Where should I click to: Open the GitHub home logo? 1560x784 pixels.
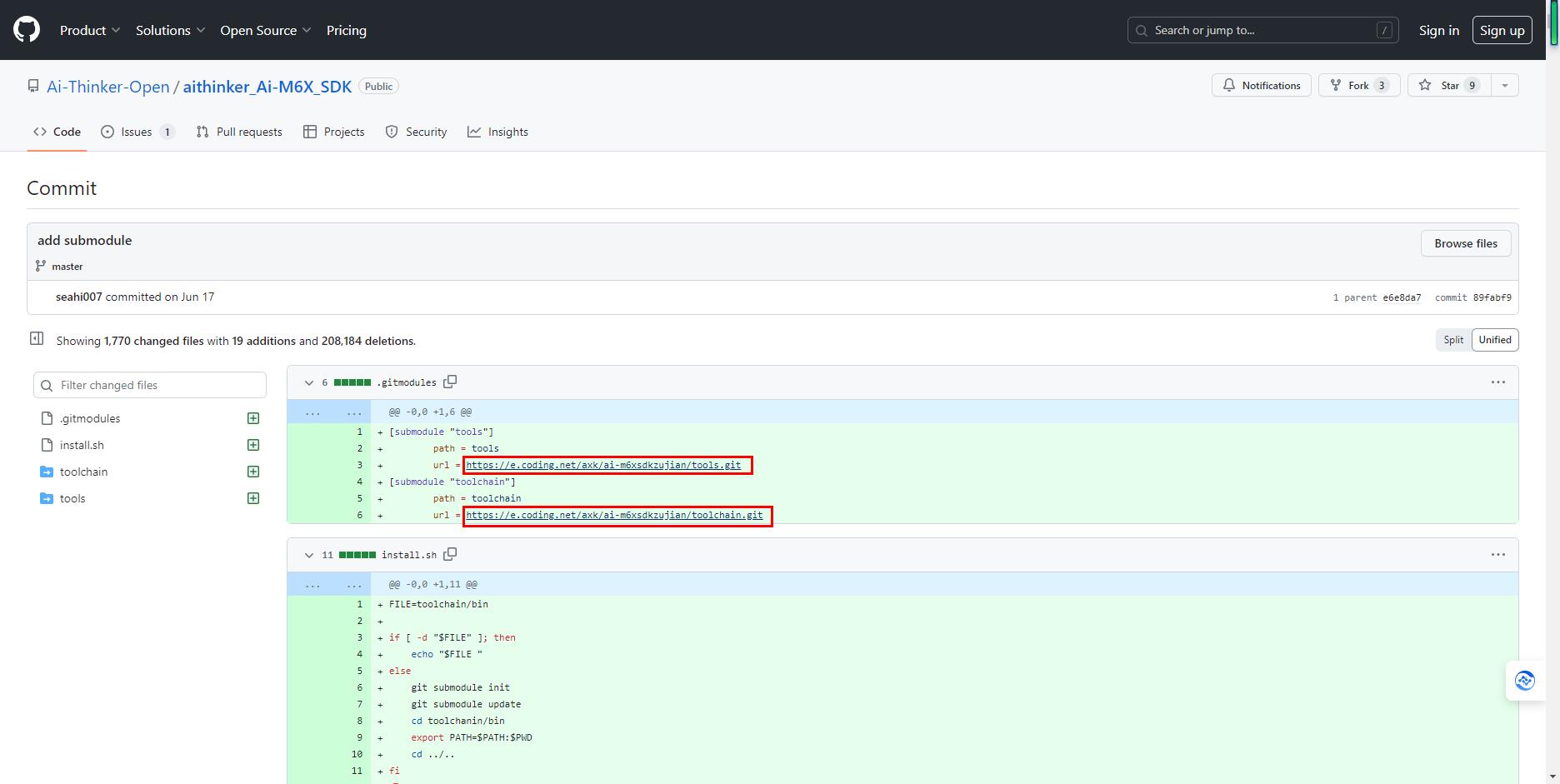coord(27,30)
